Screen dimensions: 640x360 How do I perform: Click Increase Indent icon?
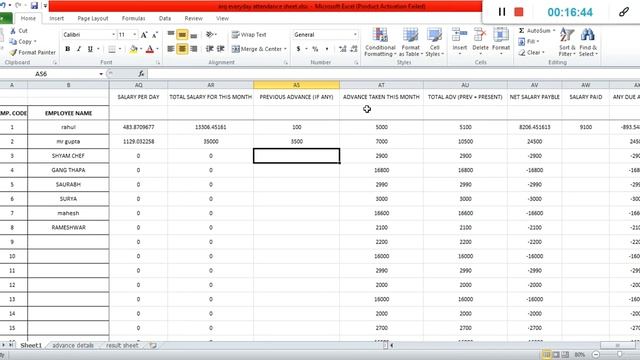click(221, 49)
